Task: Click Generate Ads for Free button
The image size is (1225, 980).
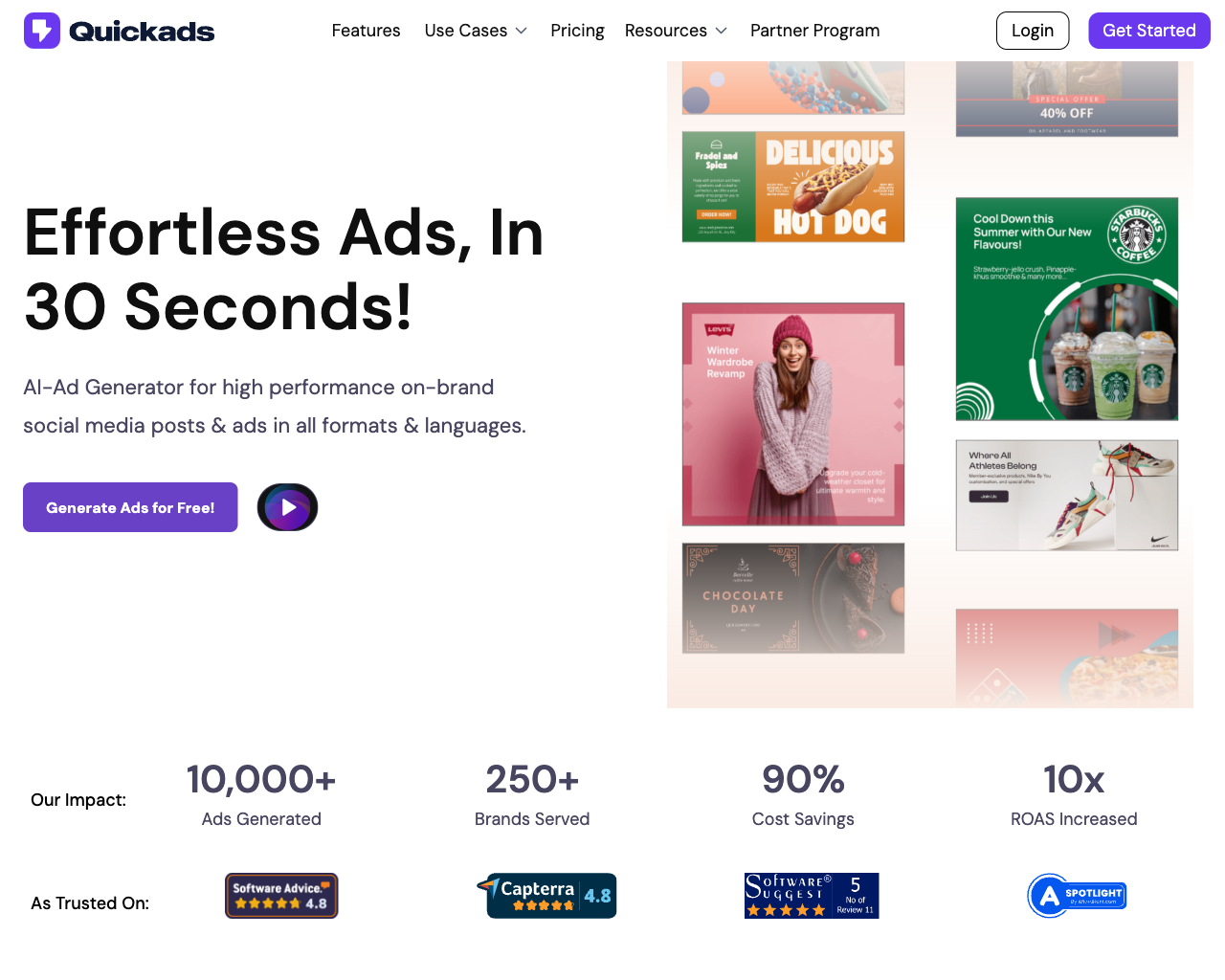Action: coord(130,507)
